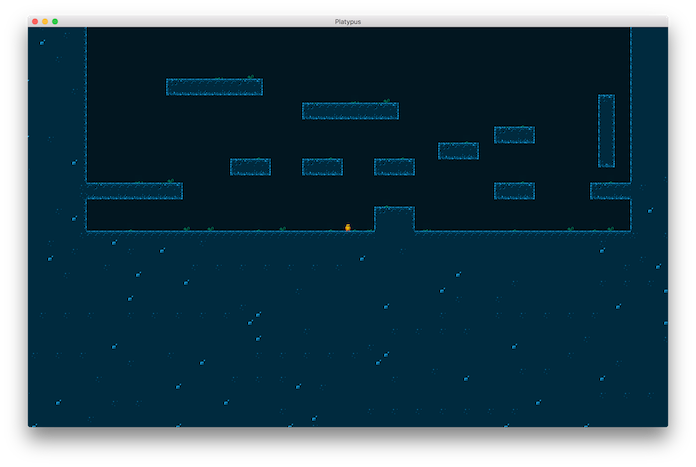696x467 pixels.
Task: Click the grass tuft on the top-left long platform
Action: pos(250,77)
